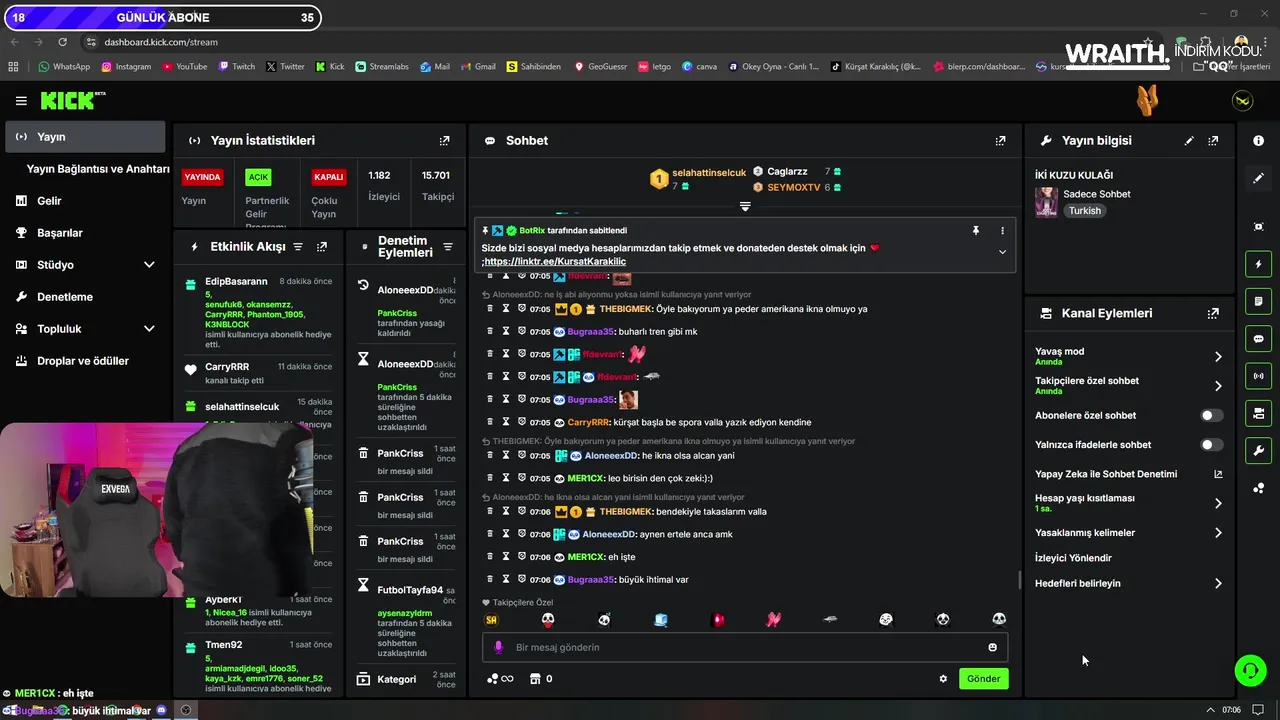
Task: Toggle the broadcast signal panel in right rail
Action: 1258,376
